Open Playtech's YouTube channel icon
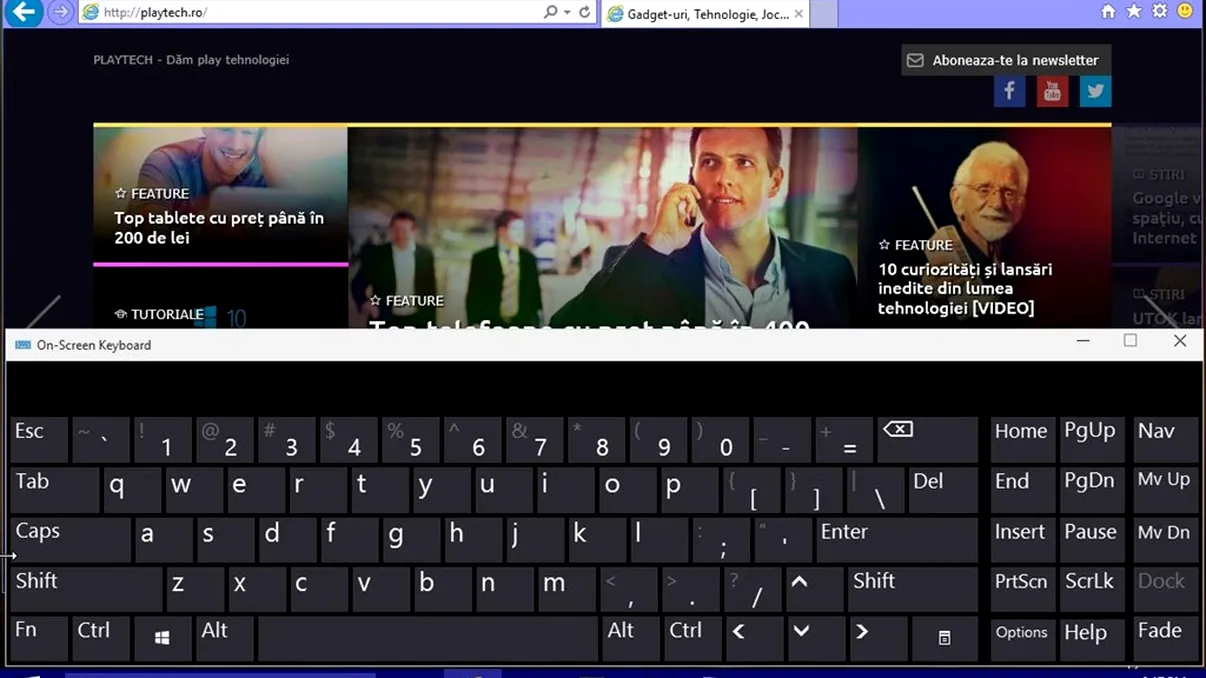This screenshot has width=1206, height=678. point(1052,91)
